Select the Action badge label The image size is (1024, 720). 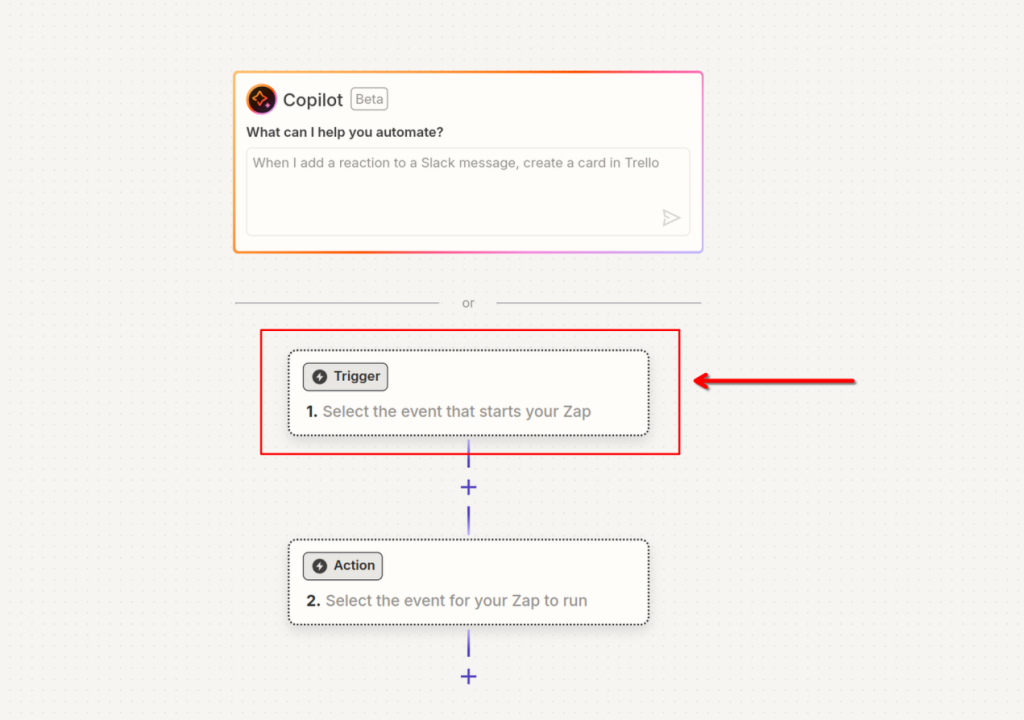(354, 565)
